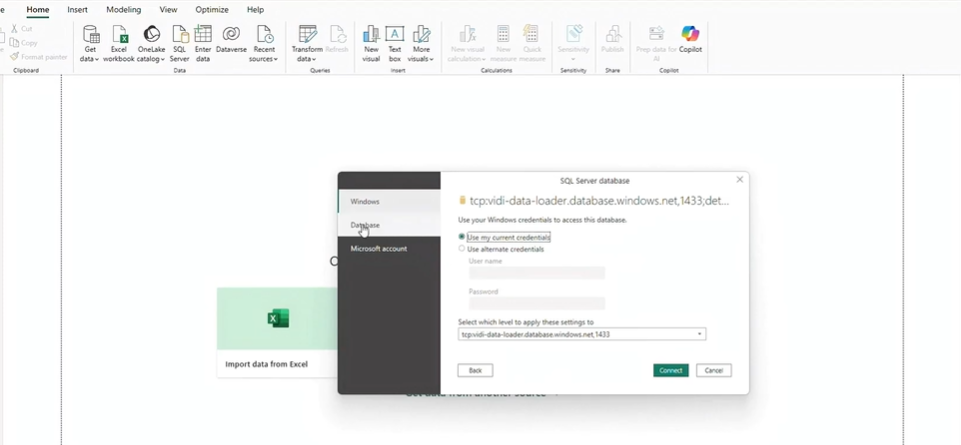Open More visuals
Viewport: 961px width, 445px height.
click(421, 44)
